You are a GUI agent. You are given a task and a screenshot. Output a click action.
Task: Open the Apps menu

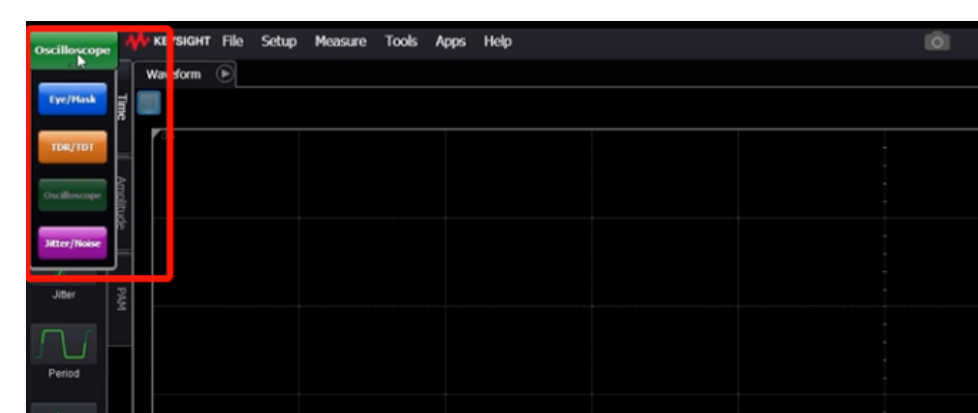pyautogui.click(x=450, y=42)
